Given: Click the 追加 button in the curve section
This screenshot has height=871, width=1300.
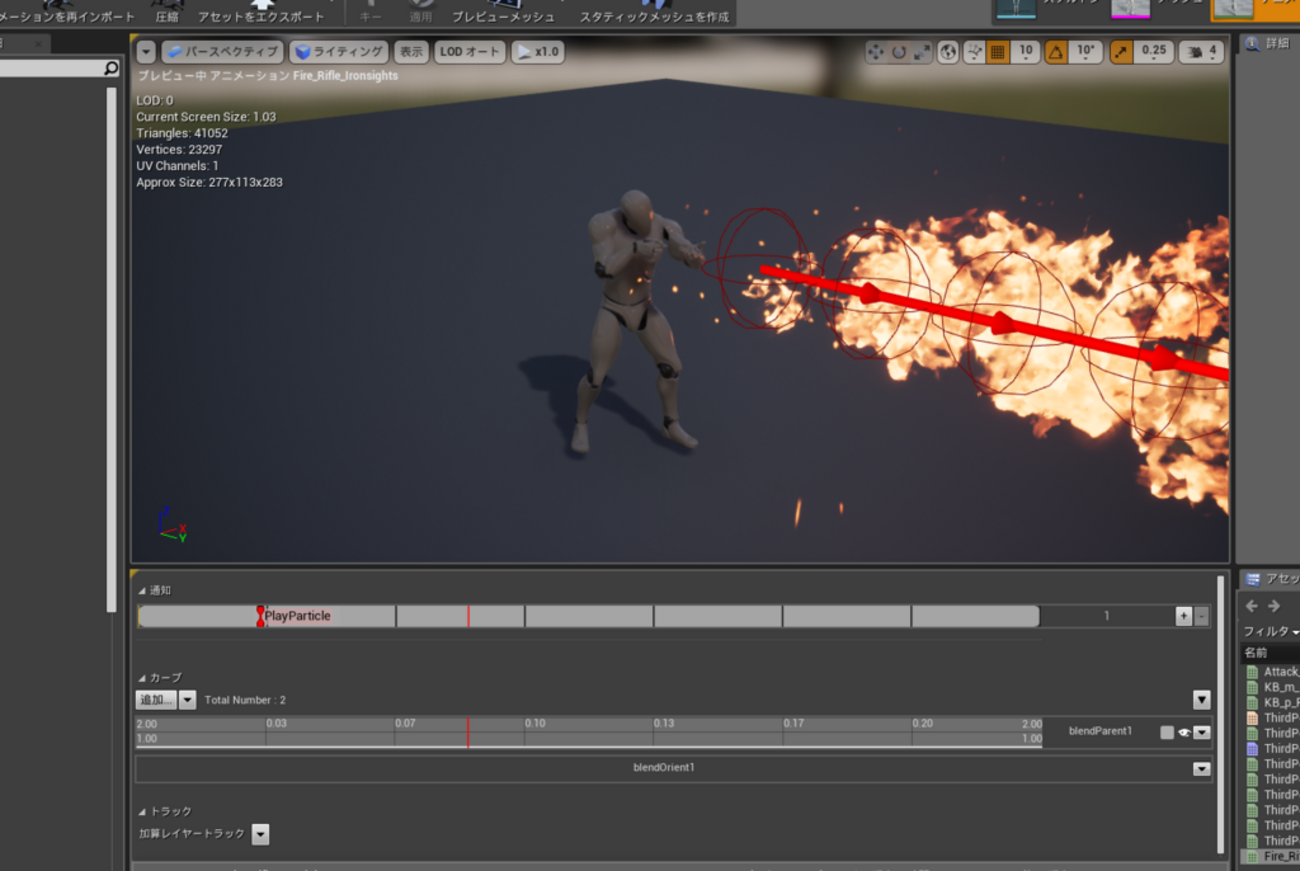Looking at the screenshot, I should click(x=156, y=700).
